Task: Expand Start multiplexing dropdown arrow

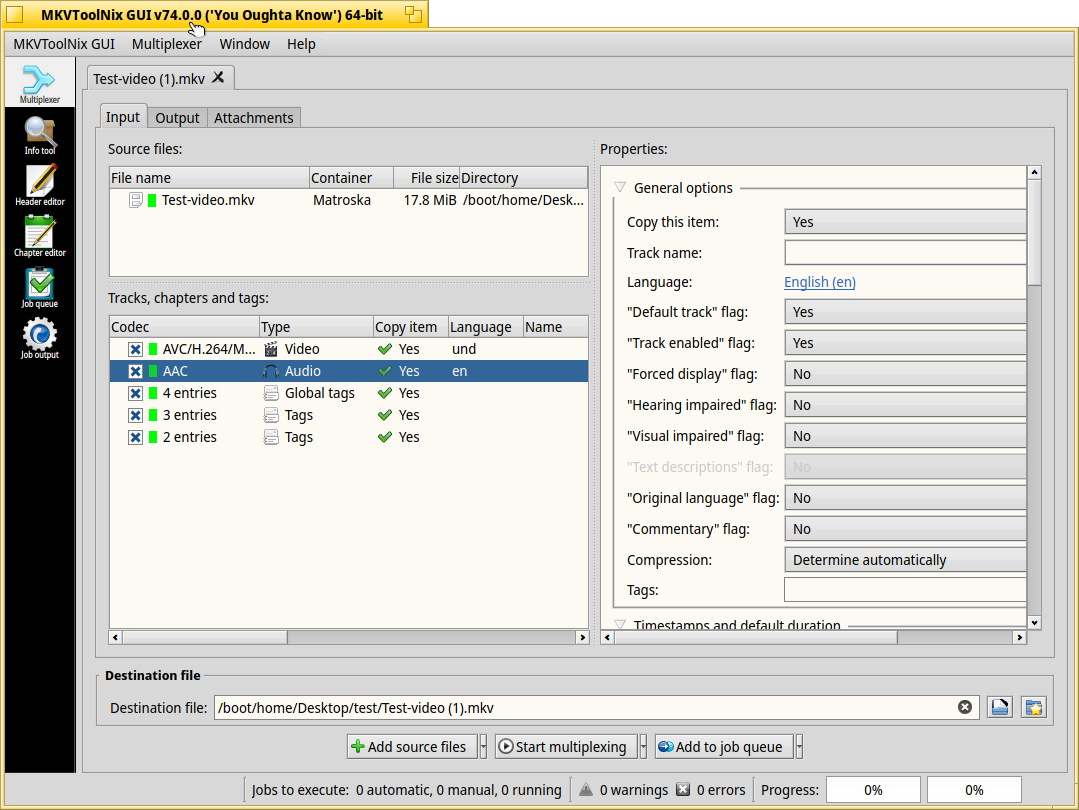Action: click(x=643, y=746)
